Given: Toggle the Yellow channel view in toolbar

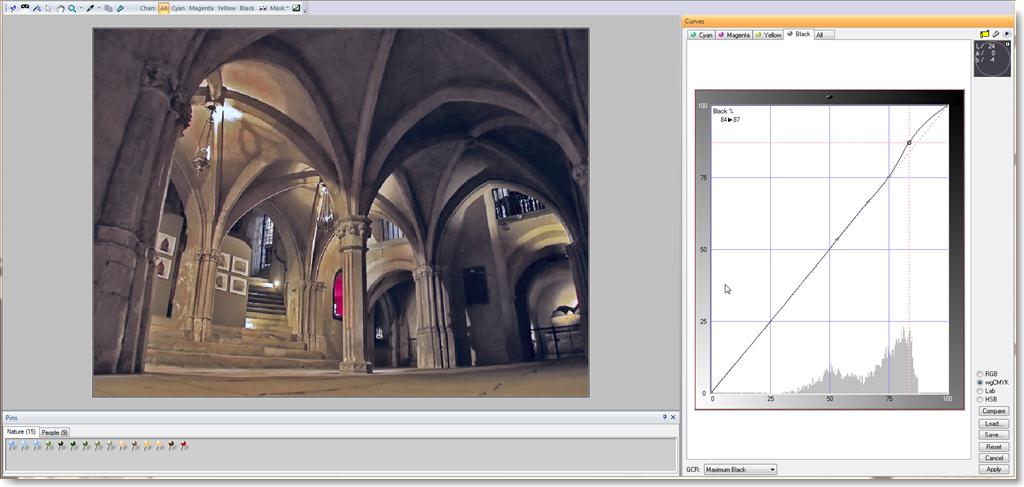Looking at the screenshot, I should (x=228, y=8).
